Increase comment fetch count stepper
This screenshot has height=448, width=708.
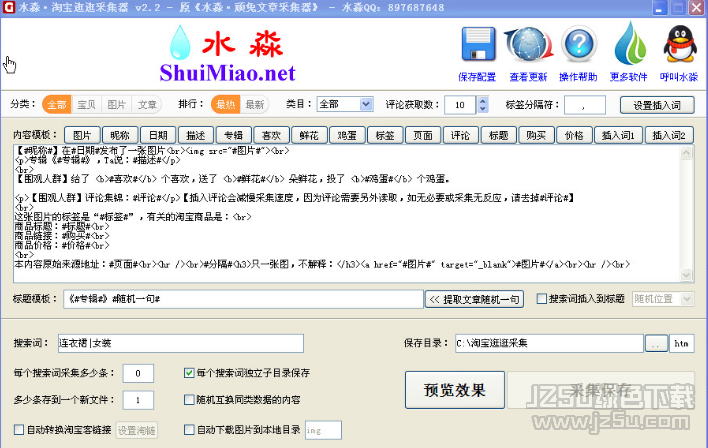[483, 101]
